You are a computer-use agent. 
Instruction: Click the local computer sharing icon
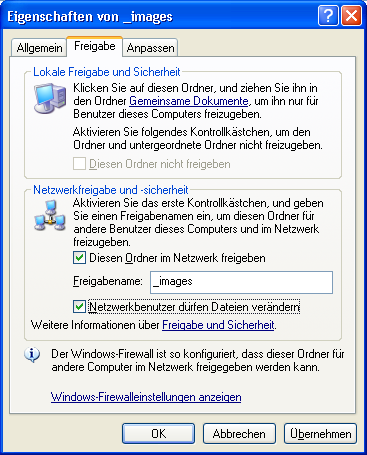(x=50, y=99)
